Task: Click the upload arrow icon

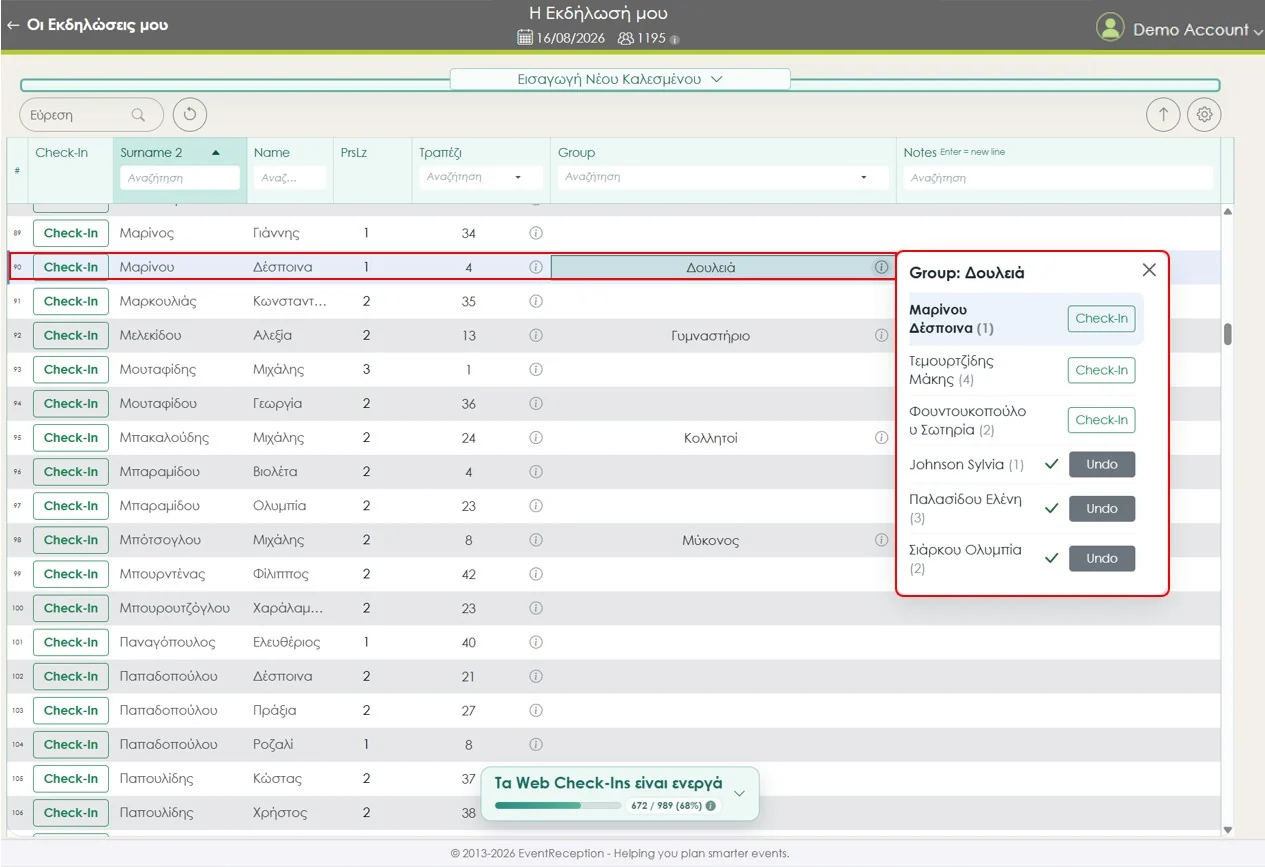Action: click(1163, 115)
